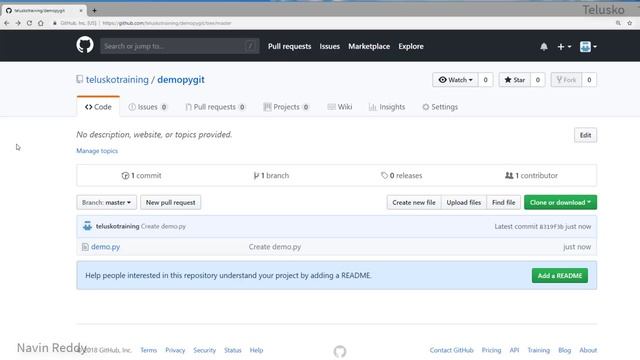Screen dimensions: 640x360
Task: Open Pull requests in top navigation
Action: [x=289, y=47]
